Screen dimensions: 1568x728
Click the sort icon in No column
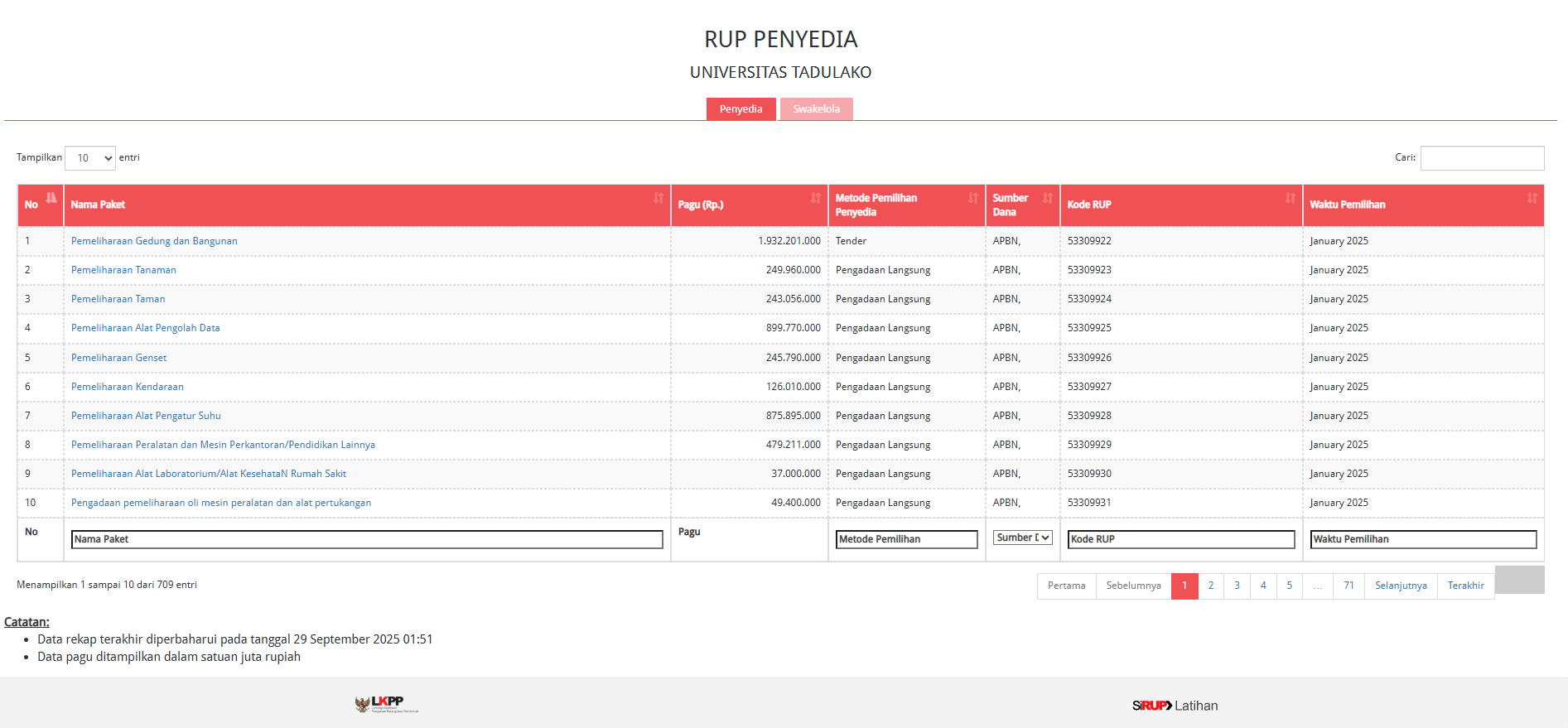(x=51, y=198)
